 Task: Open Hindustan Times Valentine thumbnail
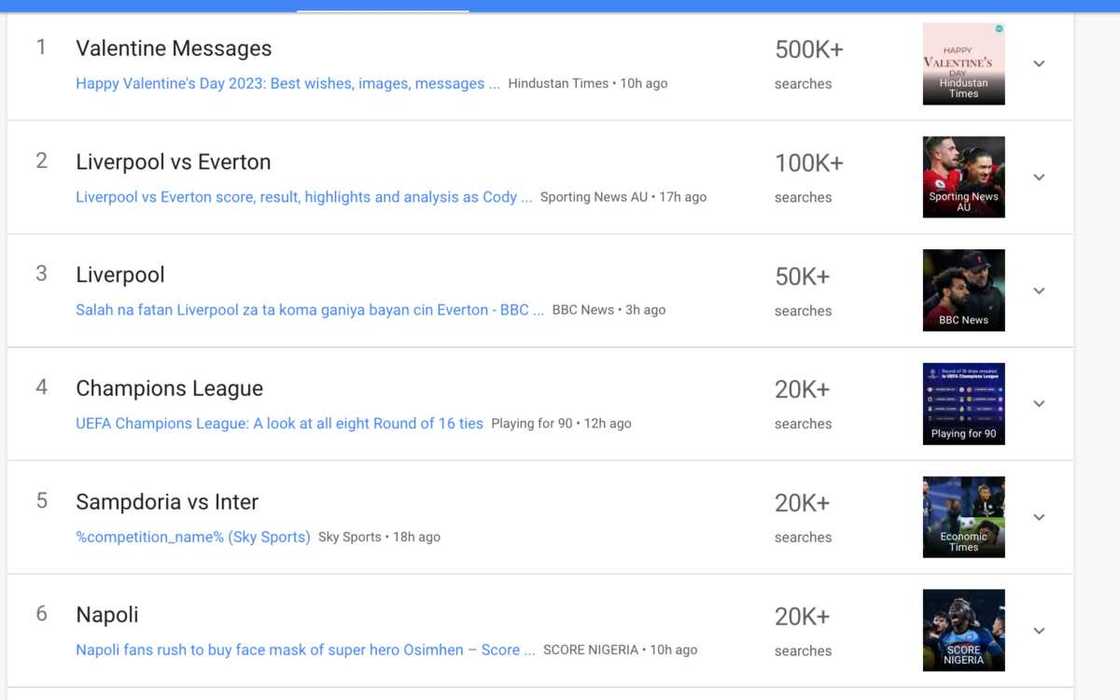pos(963,64)
